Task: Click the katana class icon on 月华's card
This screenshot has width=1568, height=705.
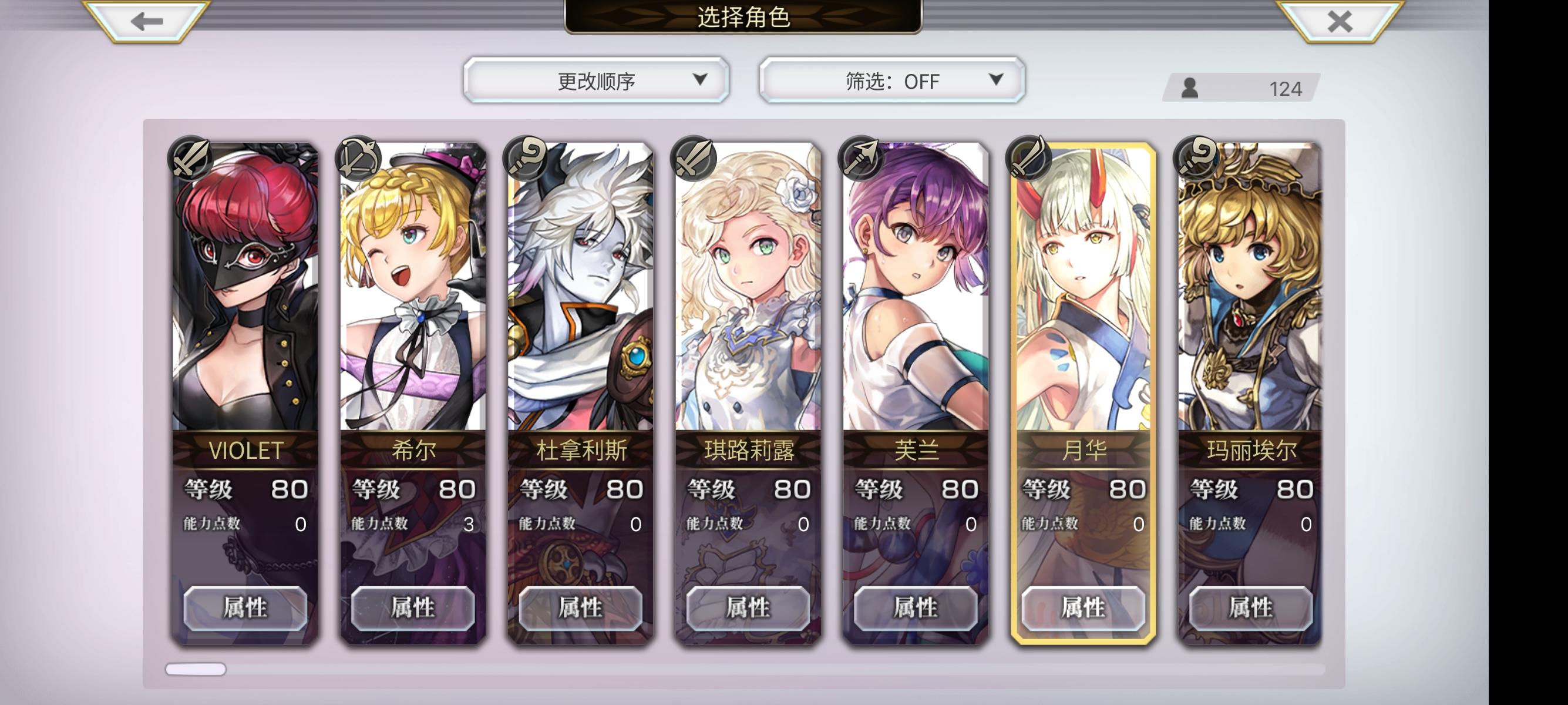Action: point(1029,158)
